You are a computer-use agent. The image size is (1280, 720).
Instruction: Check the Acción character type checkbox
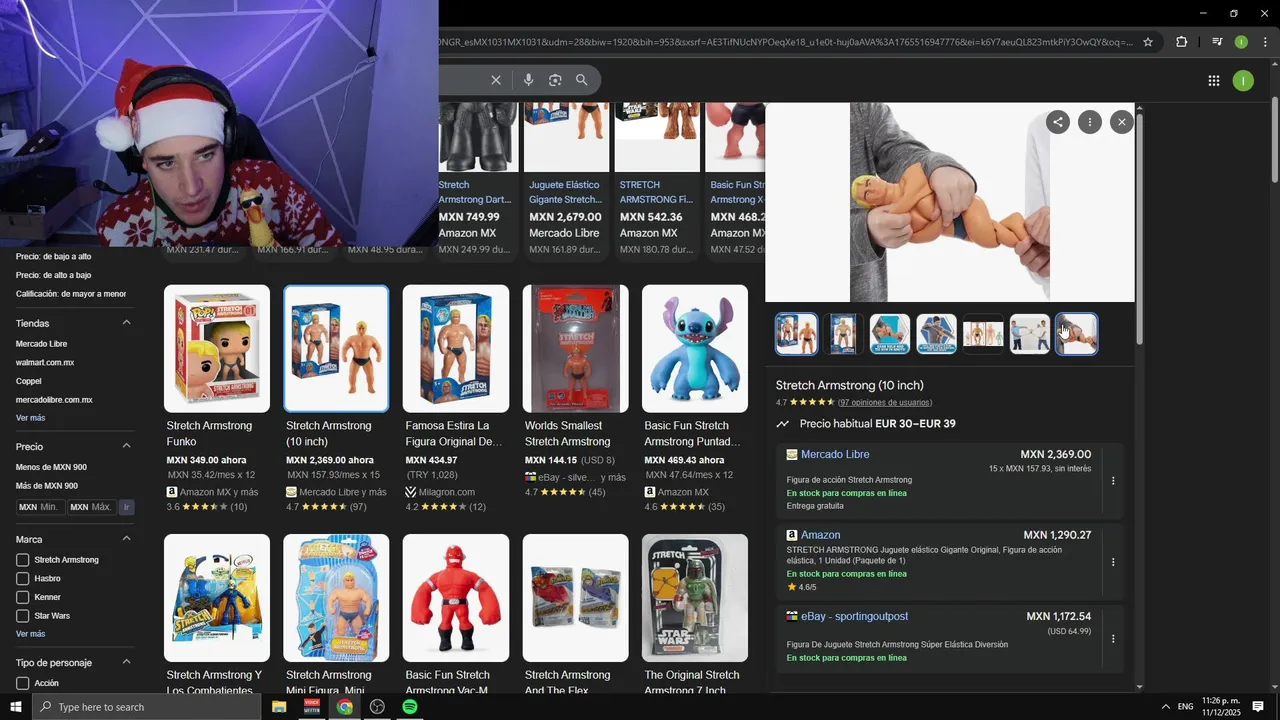(x=22, y=683)
